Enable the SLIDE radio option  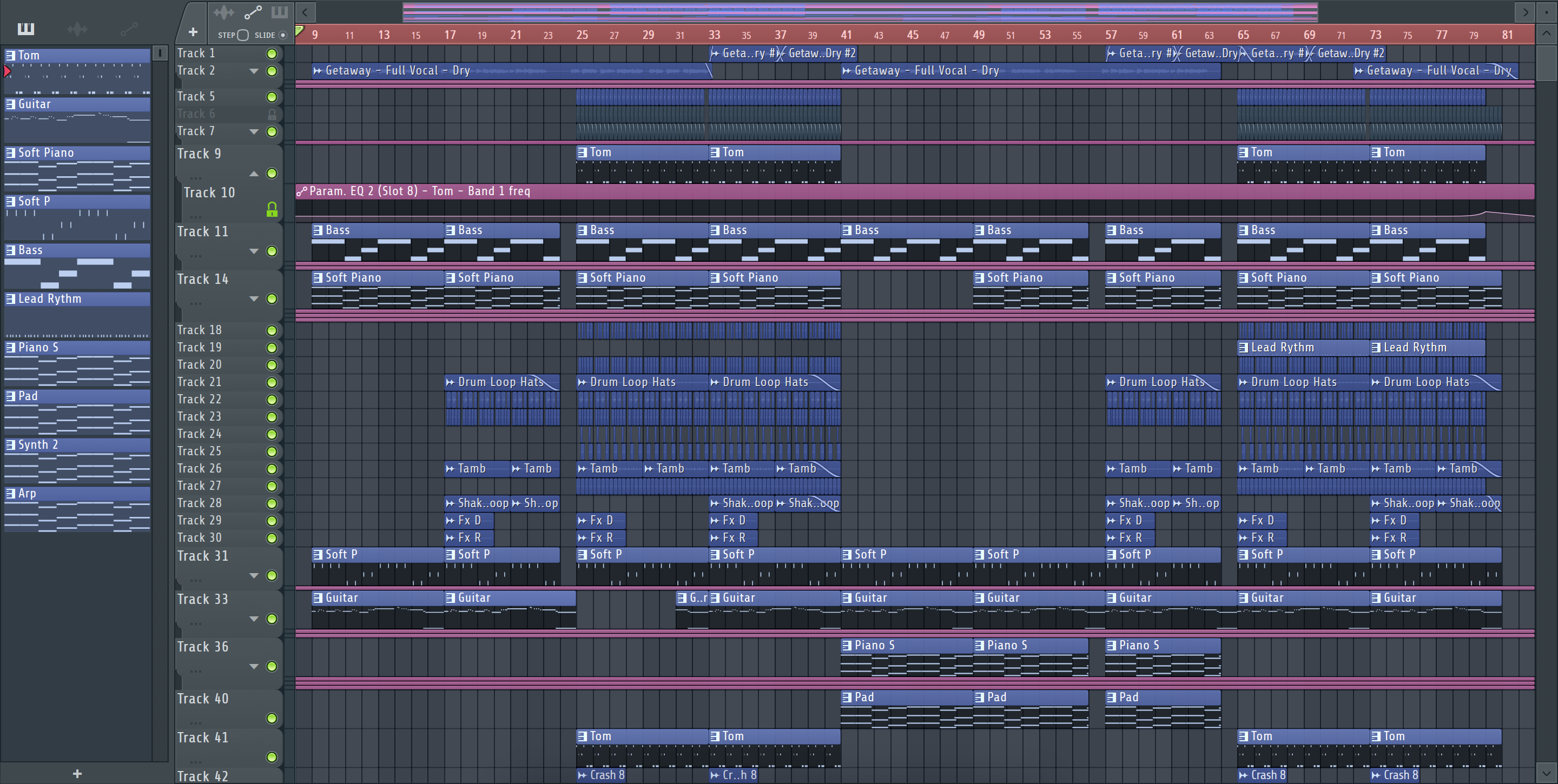(x=282, y=35)
